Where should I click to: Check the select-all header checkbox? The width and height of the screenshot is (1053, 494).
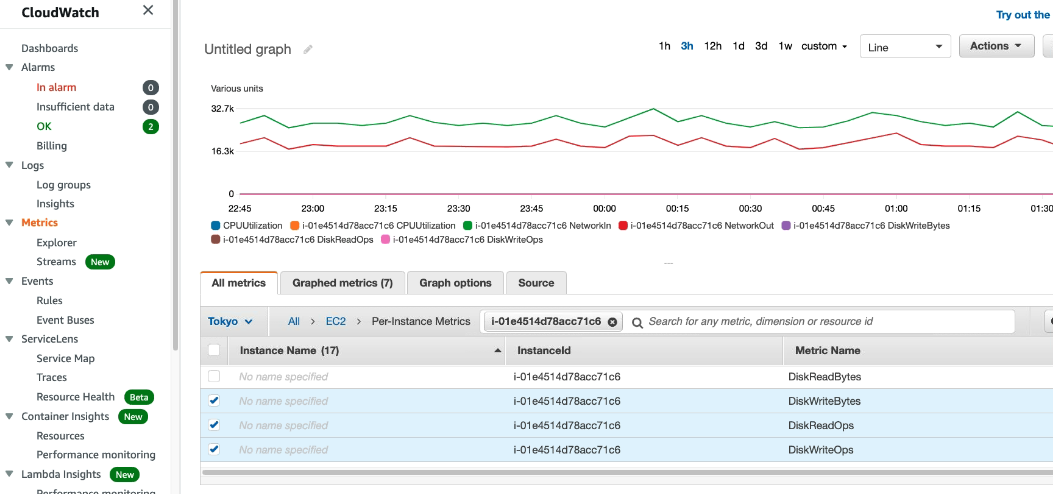coord(214,350)
